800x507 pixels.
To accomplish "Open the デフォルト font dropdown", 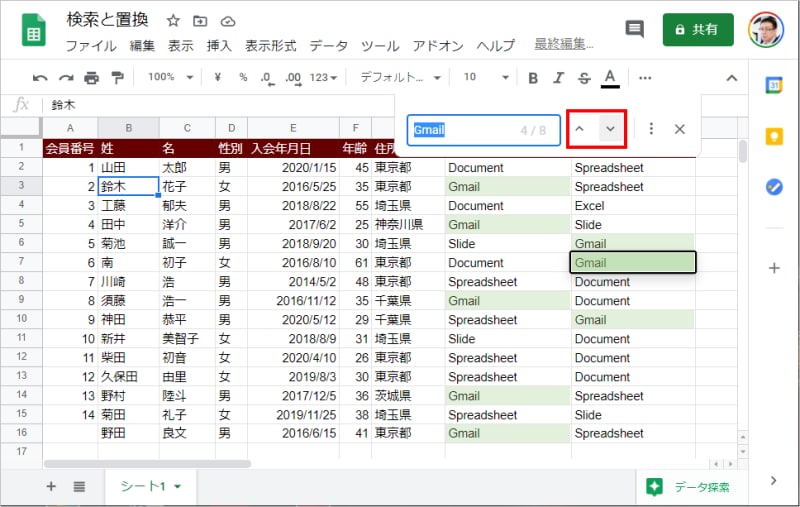I will pos(401,78).
